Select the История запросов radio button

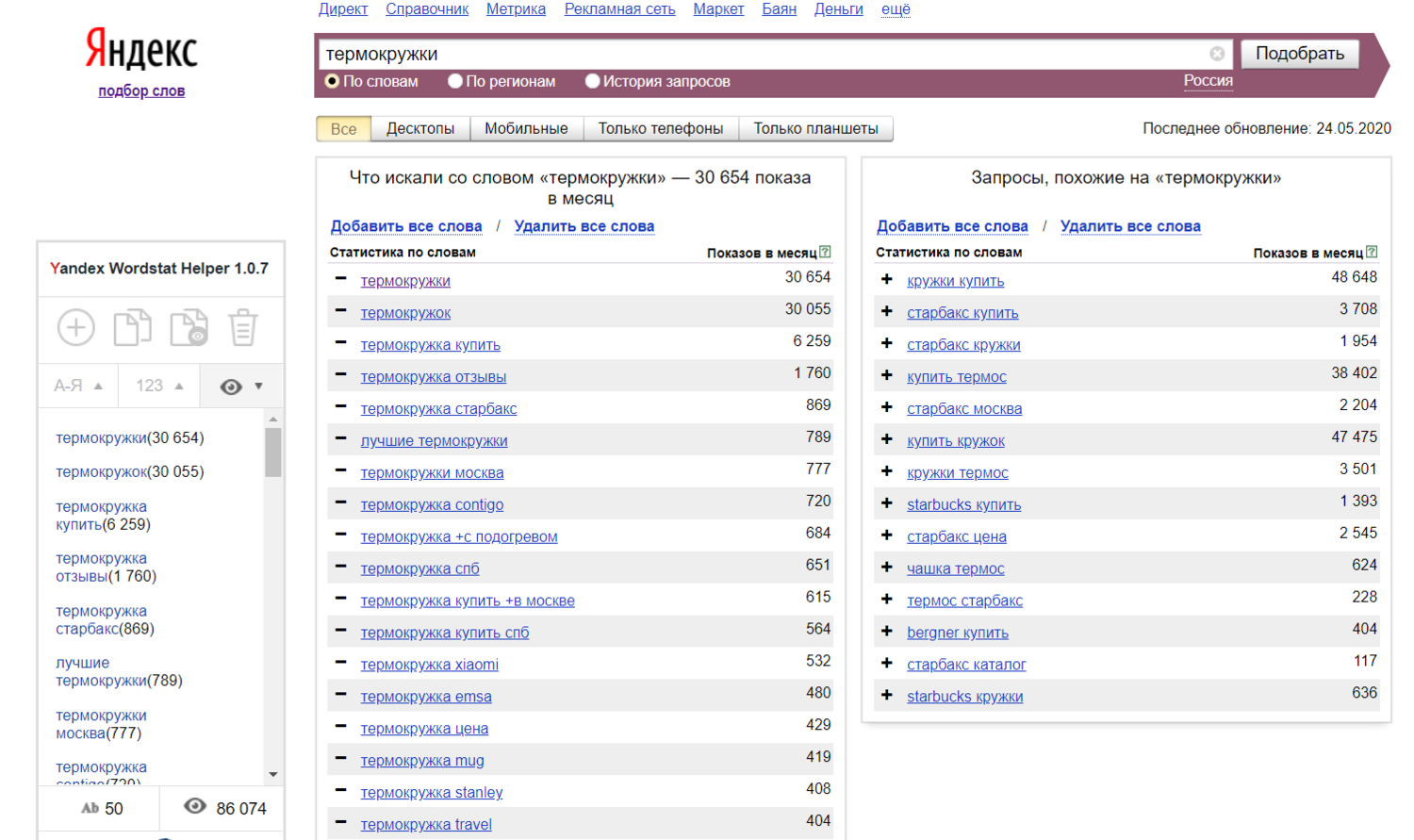tap(593, 81)
